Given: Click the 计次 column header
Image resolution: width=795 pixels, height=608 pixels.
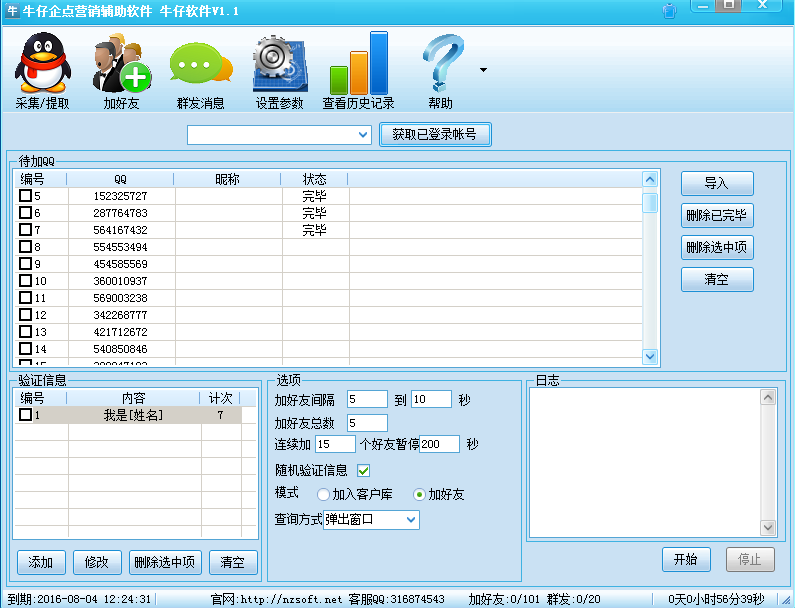Looking at the screenshot, I should point(221,398).
